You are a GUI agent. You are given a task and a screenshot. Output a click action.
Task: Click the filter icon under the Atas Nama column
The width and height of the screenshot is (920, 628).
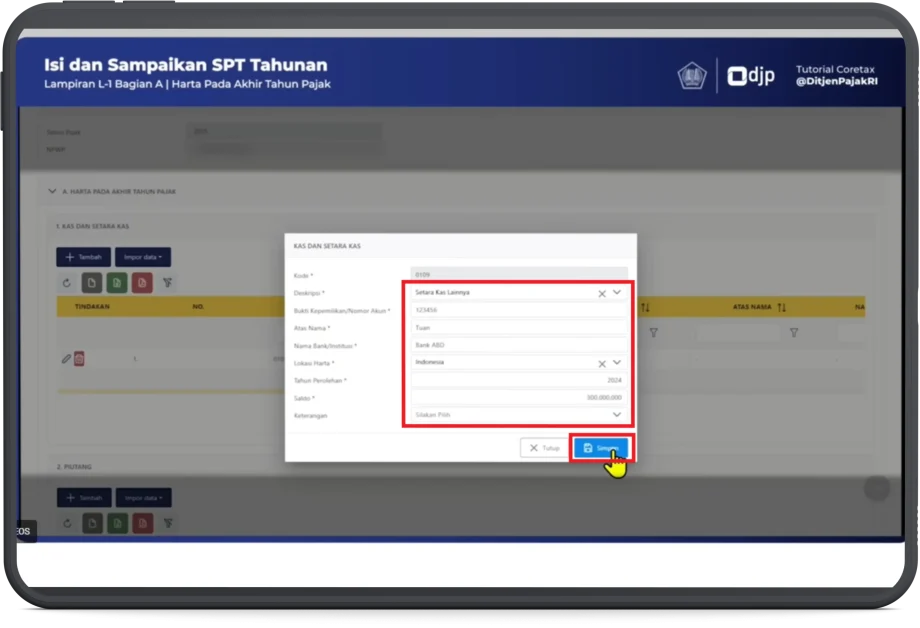click(793, 332)
